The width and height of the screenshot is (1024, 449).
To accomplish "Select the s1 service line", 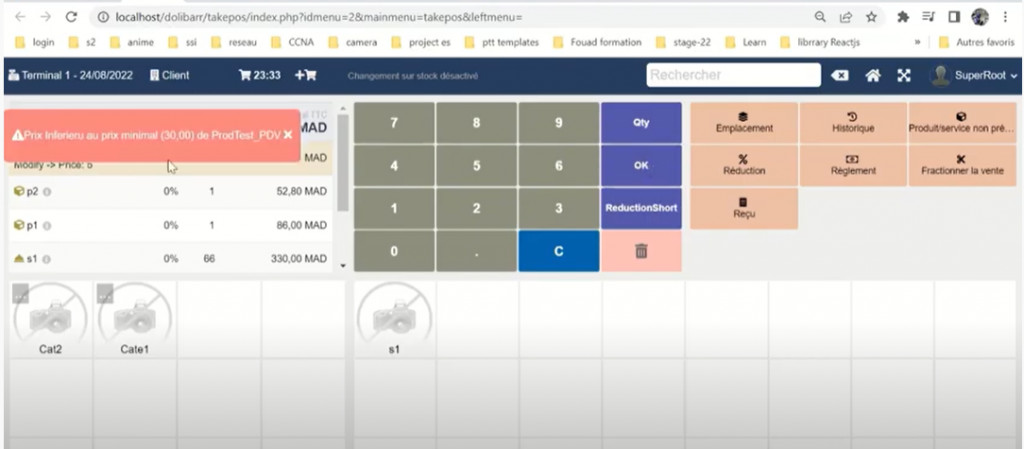I will tap(170, 258).
